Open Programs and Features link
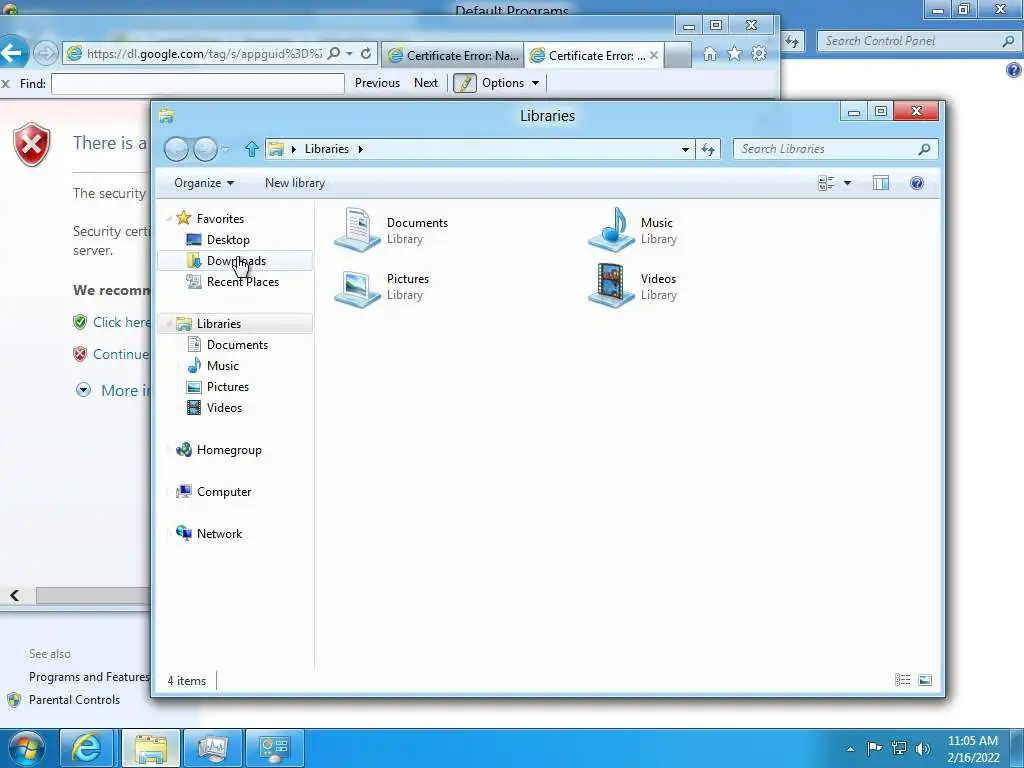1024x768 pixels. tap(89, 677)
